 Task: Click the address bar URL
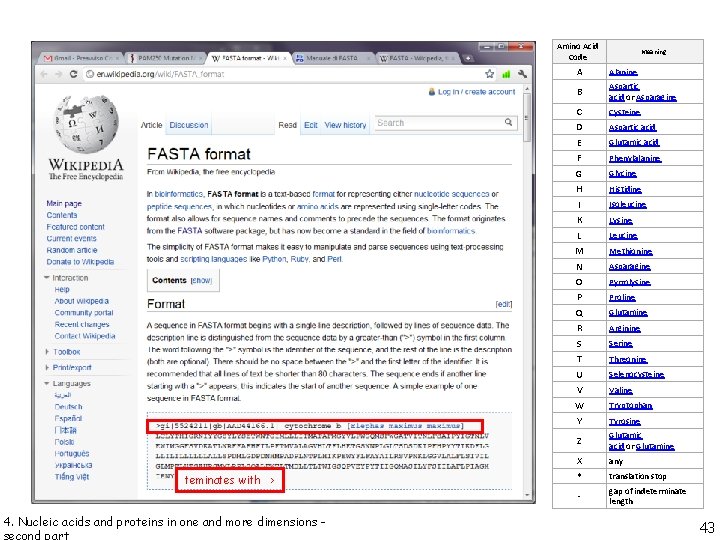(160, 74)
